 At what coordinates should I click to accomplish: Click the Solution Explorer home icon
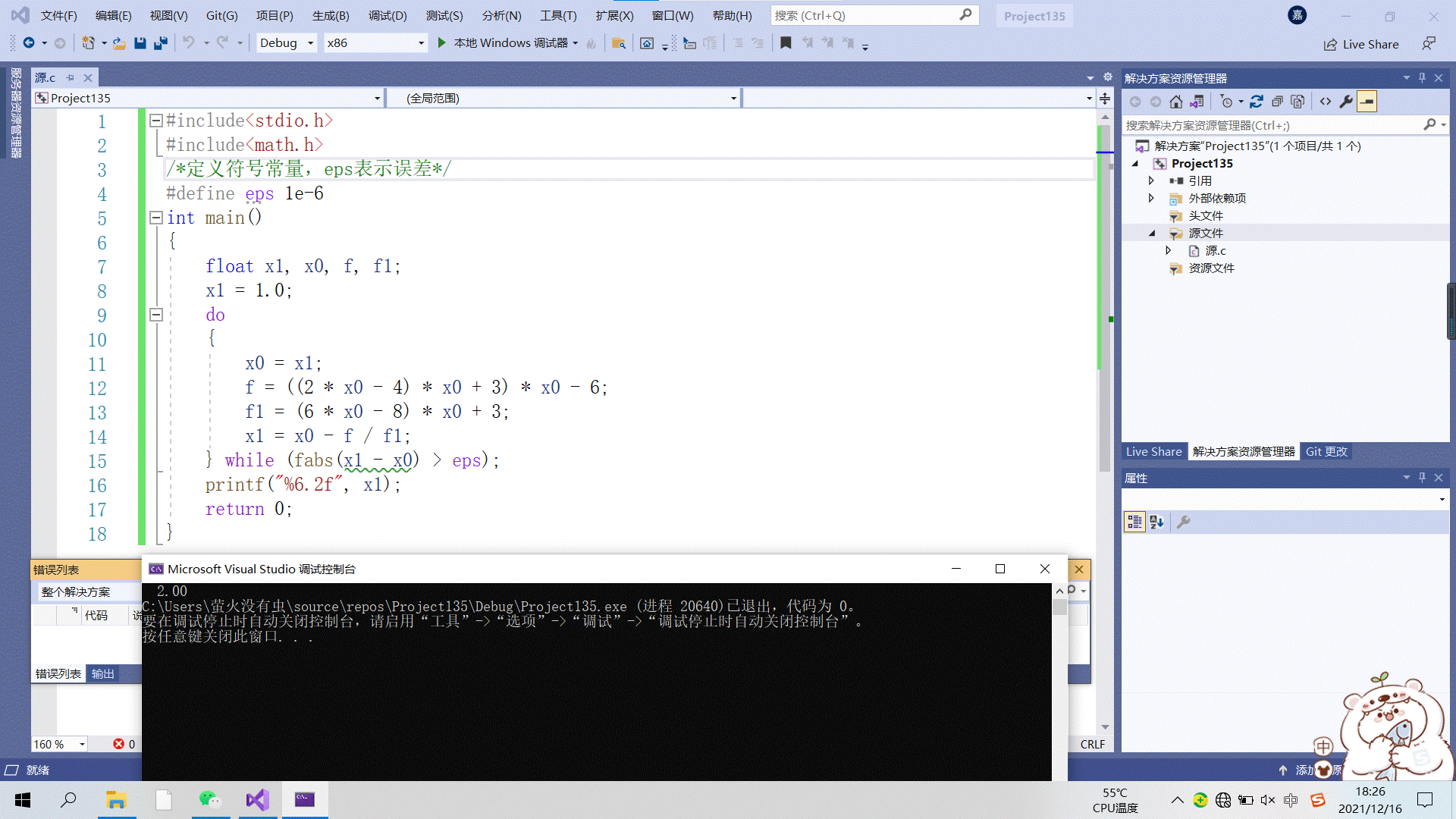pyautogui.click(x=1175, y=102)
